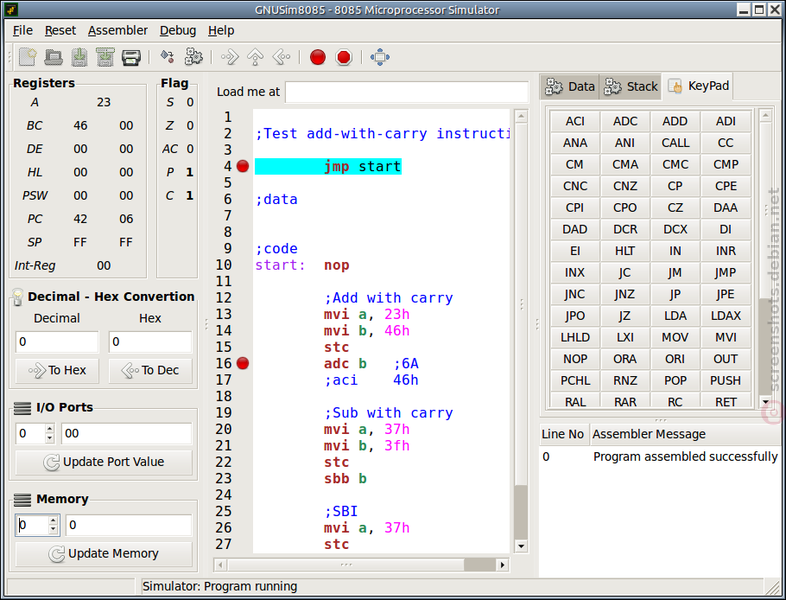Decrement the Memory address spinner
This screenshot has height=600, width=786.
pyautogui.click(x=53, y=530)
